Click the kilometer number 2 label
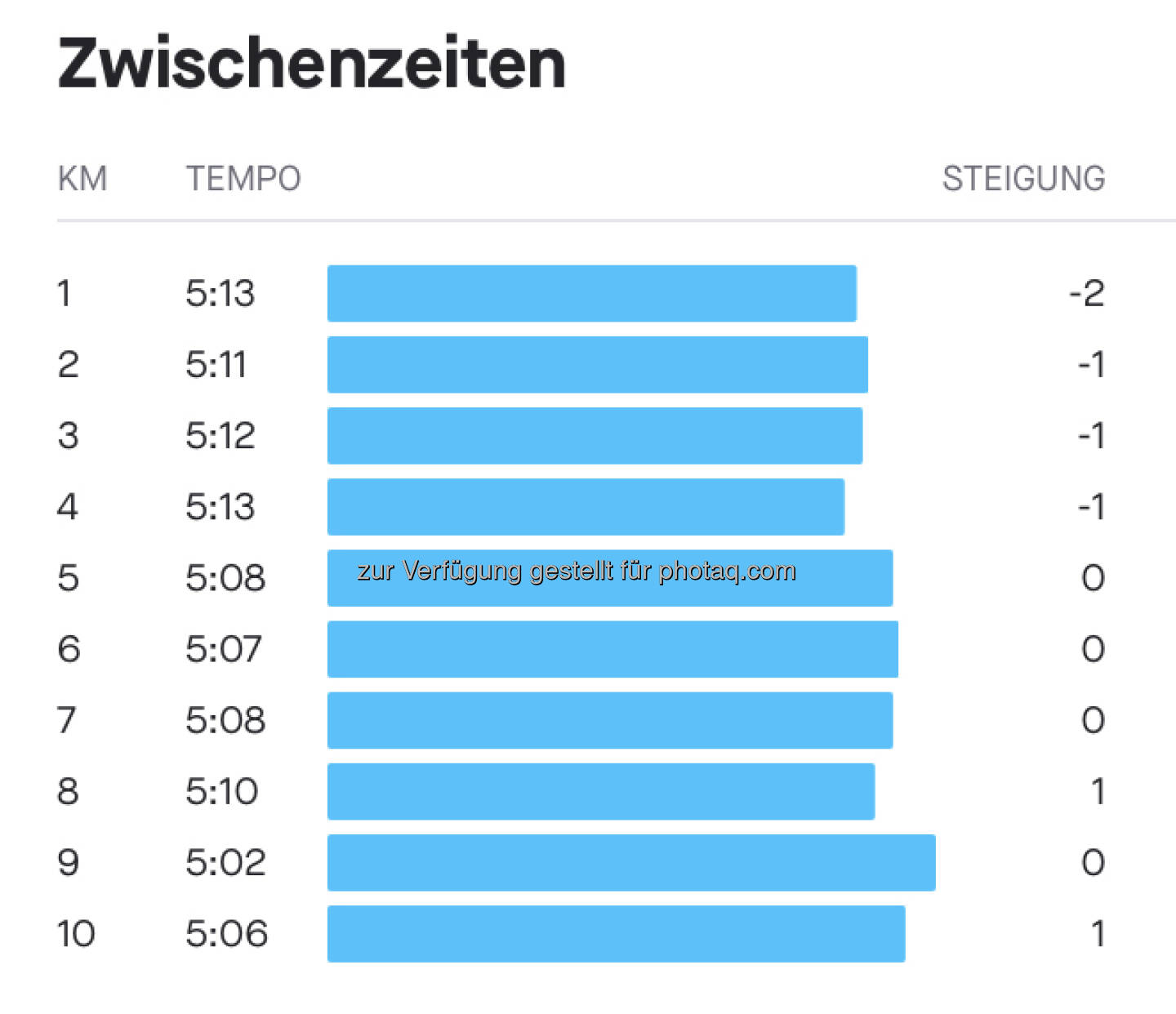This screenshot has height=1014, width=1176. click(x=69, y=364)
